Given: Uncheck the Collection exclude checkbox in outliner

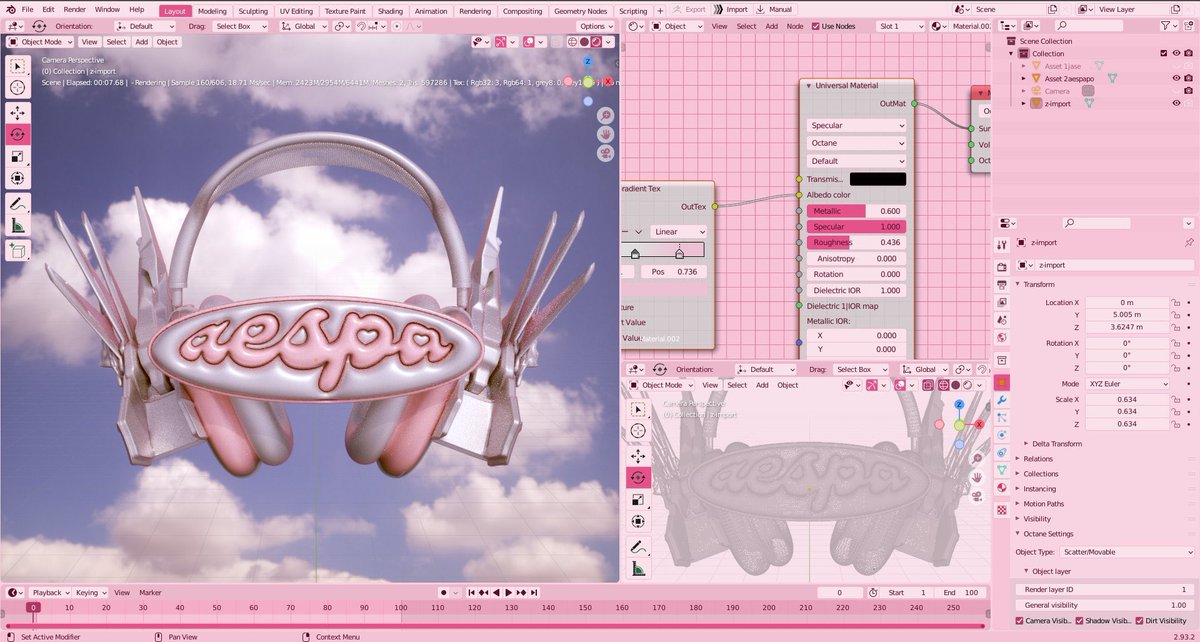Looking at the screenshot, I should click(1163, 53).
